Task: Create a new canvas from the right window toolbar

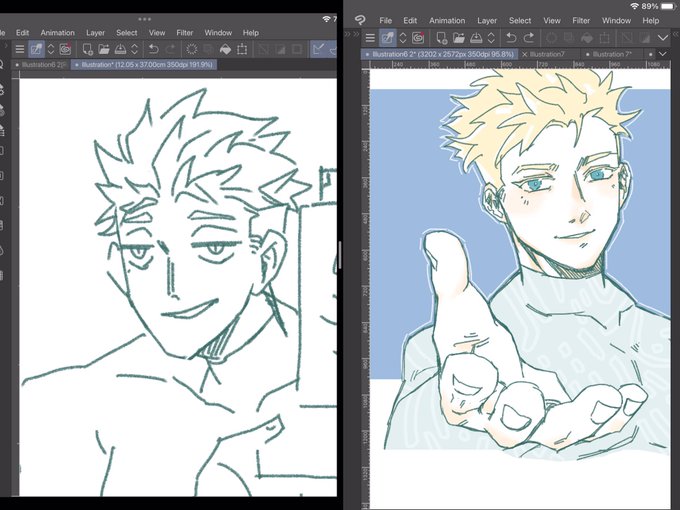Action: [441, 38]
